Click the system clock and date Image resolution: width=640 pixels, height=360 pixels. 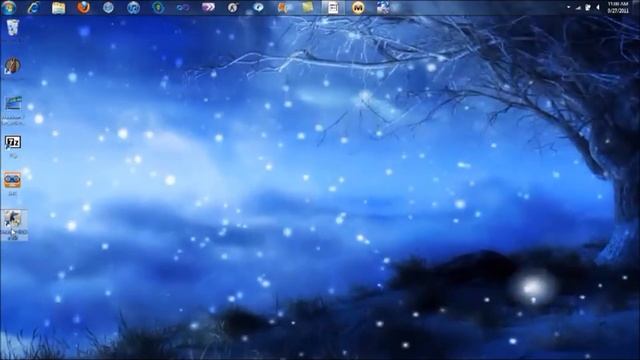[x=618, y=7]
